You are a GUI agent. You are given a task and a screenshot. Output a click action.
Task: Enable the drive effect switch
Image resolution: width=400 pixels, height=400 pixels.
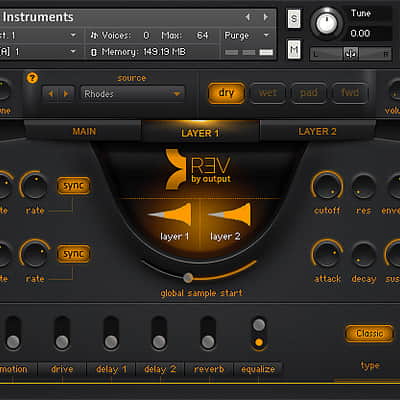click(x=62, y=333)
